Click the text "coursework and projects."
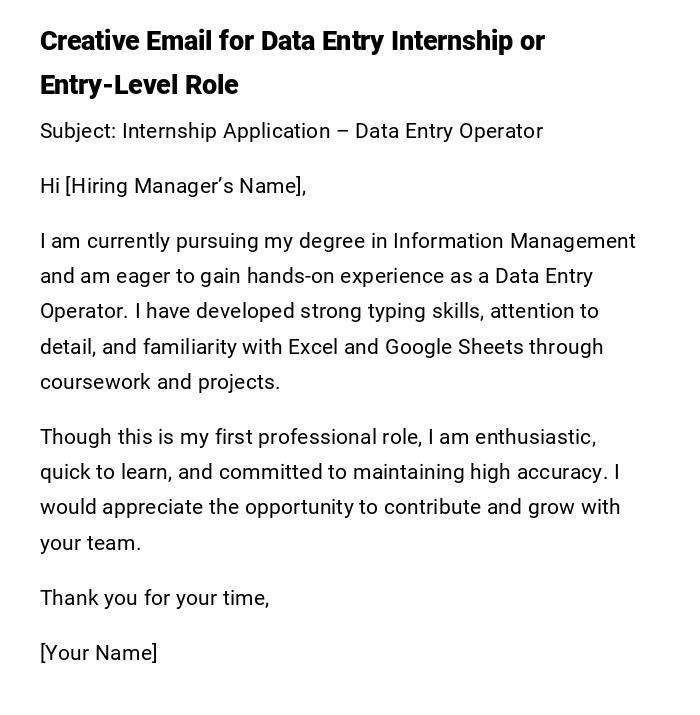 [160, 382]
